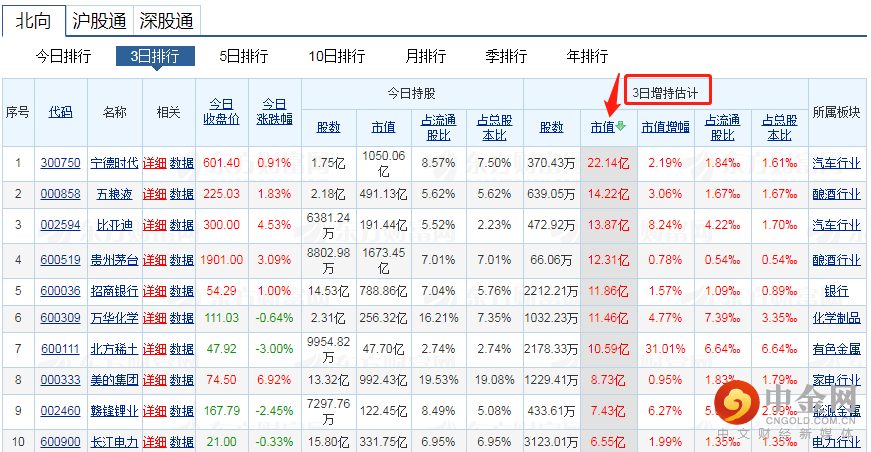Sort by 股数 under 今日持股
This screenshot has height=452, width=871.
click(328, 127)
